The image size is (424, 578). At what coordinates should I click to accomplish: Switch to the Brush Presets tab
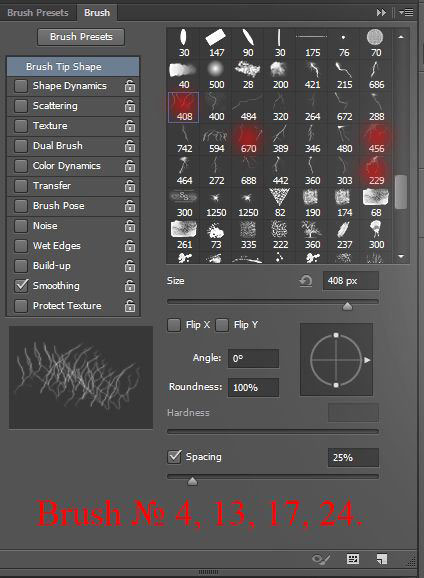[38, 13]
